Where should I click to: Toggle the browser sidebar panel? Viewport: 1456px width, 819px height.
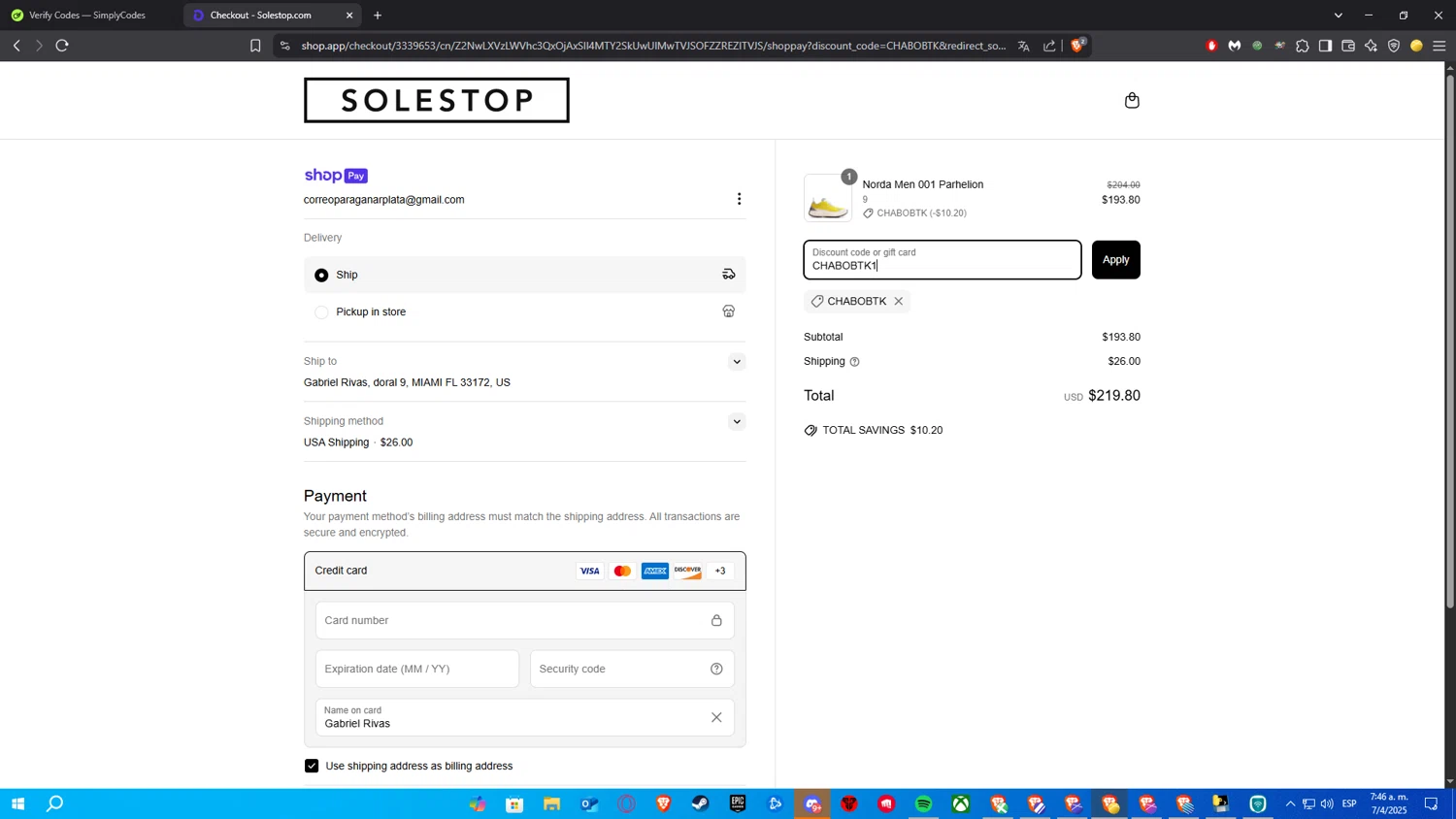point(1325,46)
